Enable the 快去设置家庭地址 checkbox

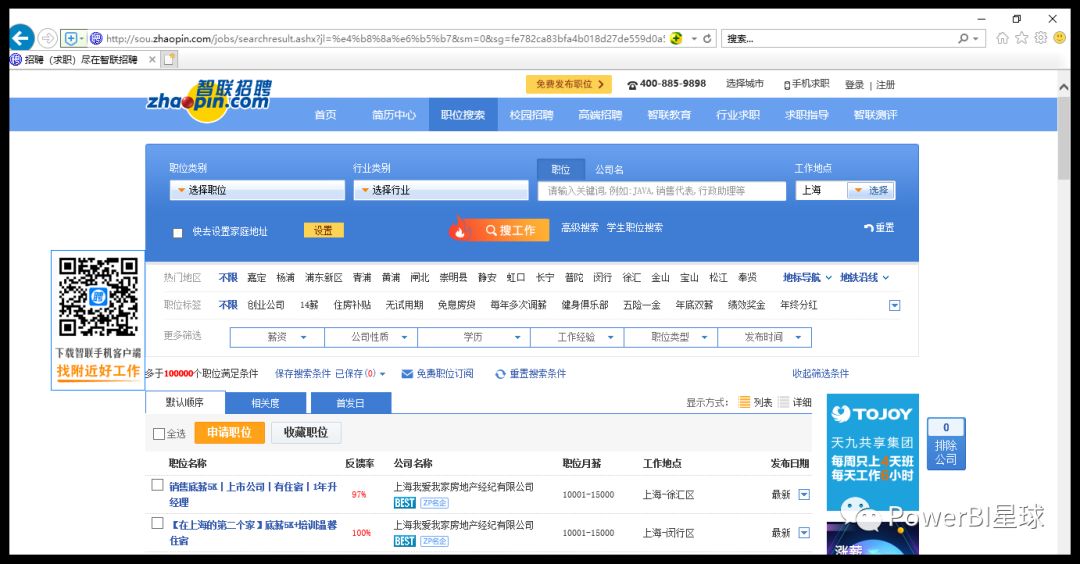(178, 233)
